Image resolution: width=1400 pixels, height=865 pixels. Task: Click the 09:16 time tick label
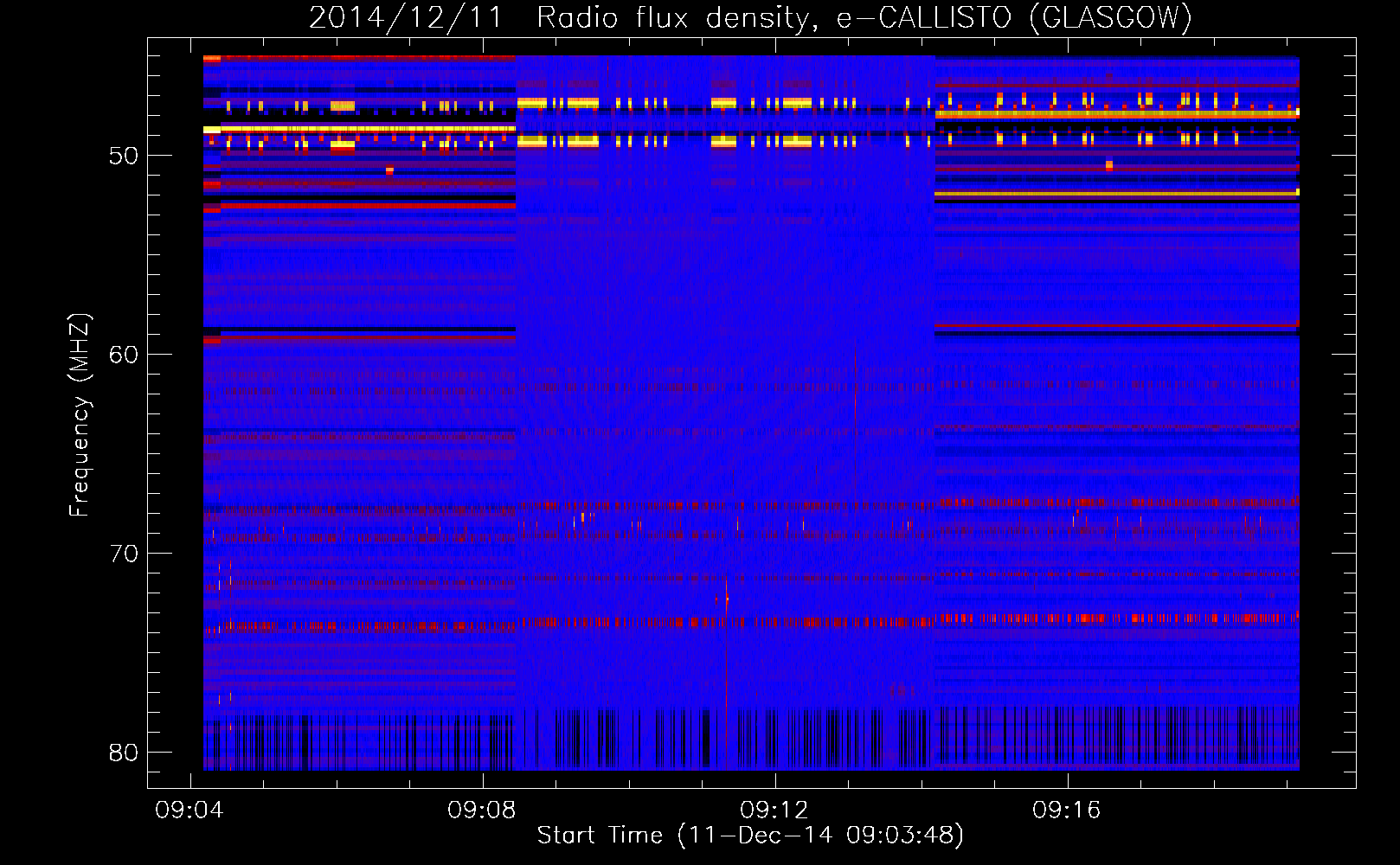tap(1066, 811)
